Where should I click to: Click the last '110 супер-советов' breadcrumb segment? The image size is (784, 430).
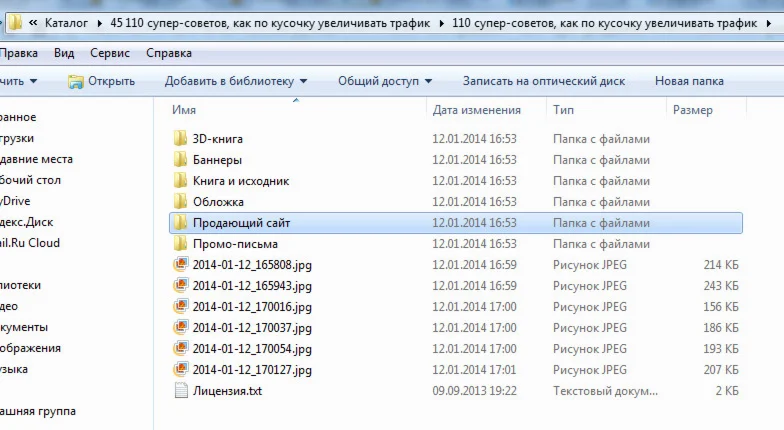point(604,23)
